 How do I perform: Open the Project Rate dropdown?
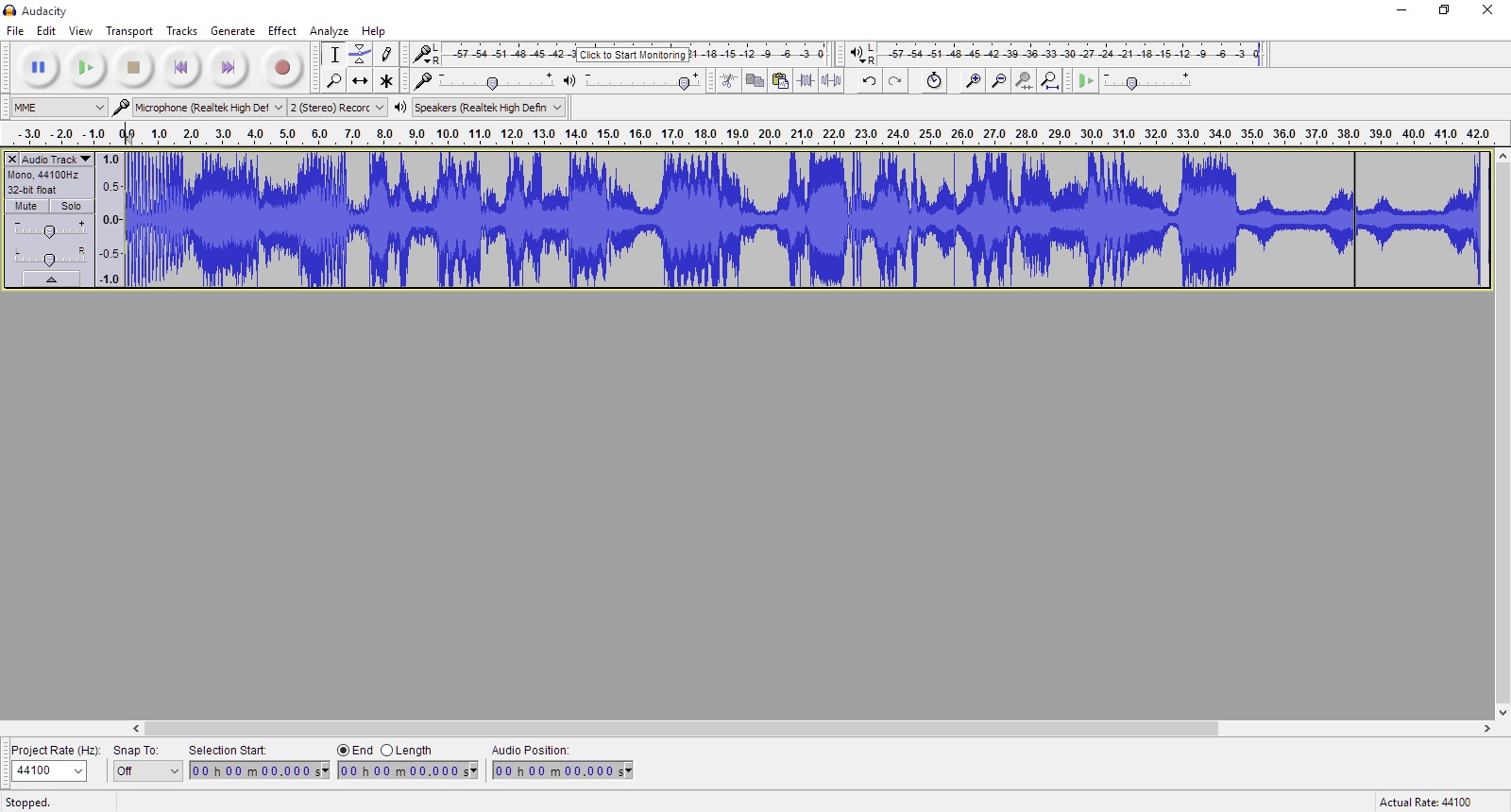(x=49, y=771)
